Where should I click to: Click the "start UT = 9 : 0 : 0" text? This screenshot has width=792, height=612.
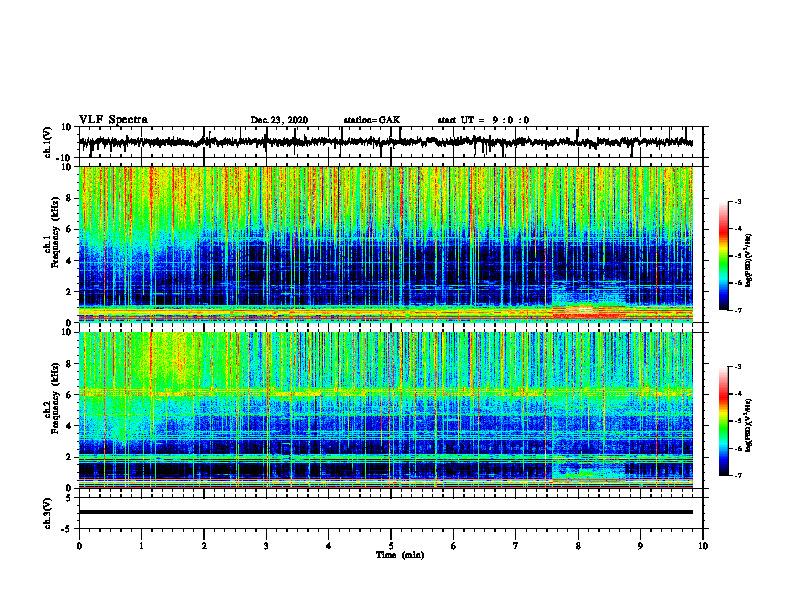click(483, 120)
